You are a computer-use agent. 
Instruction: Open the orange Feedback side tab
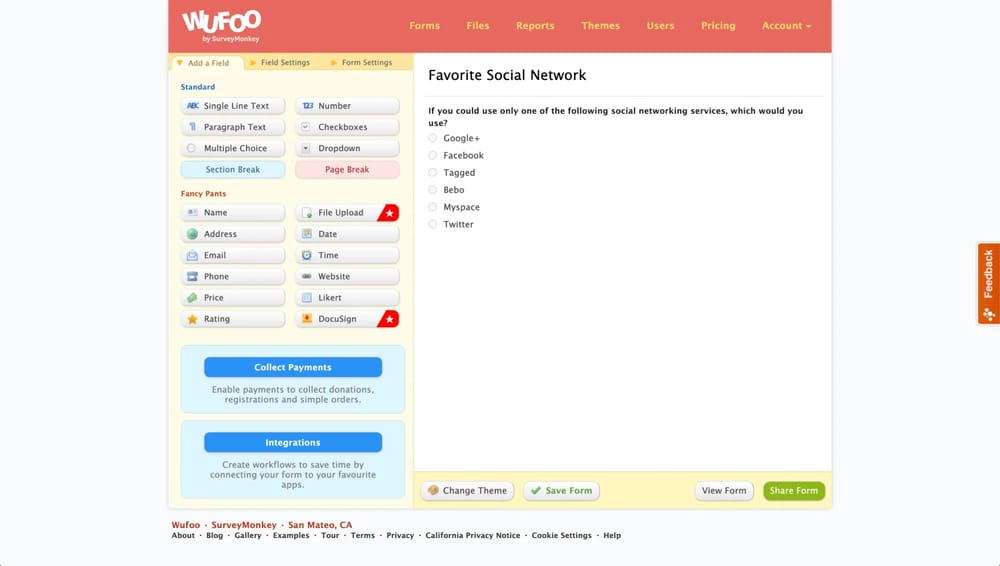coord(988,283)
